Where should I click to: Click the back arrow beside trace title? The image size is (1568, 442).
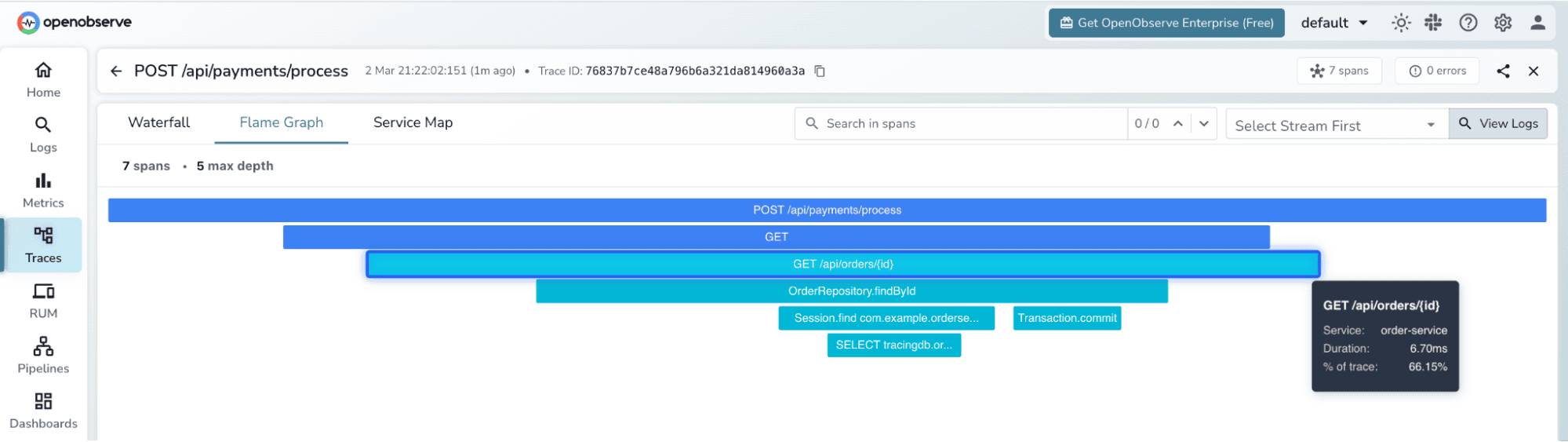click(x=116, y=71)
